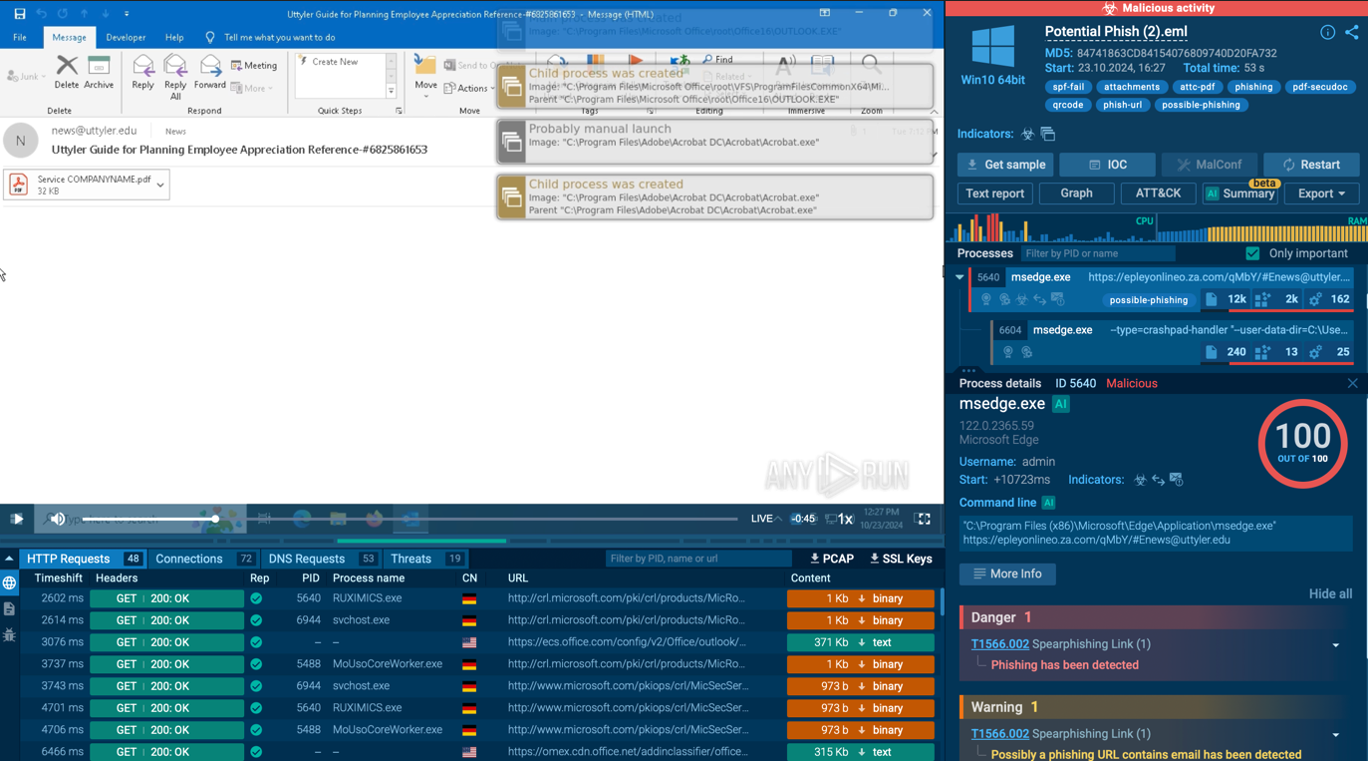Switch to the Threats tab
Screen dimensions: 1368x761
coord(426,559)
